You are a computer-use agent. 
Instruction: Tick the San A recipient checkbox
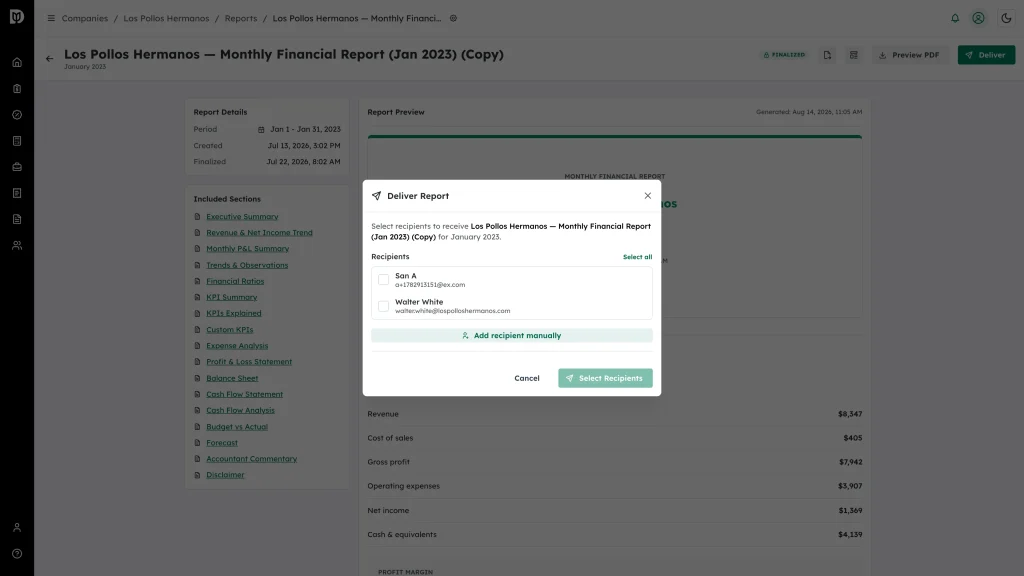pyautogui.click(x=383, y=280)
